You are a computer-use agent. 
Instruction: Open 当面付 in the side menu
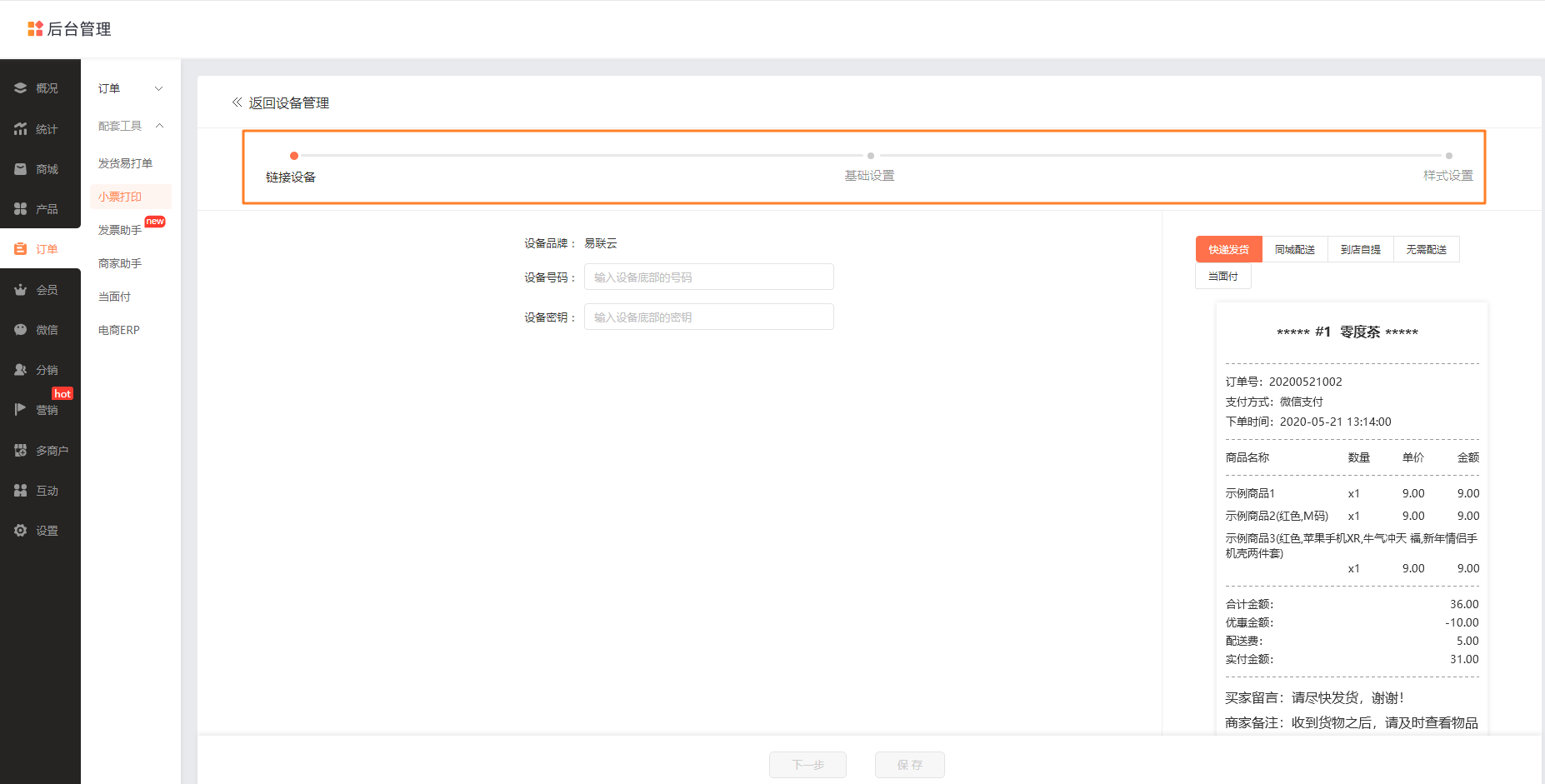pyautogui.click(x=115, y=297)
